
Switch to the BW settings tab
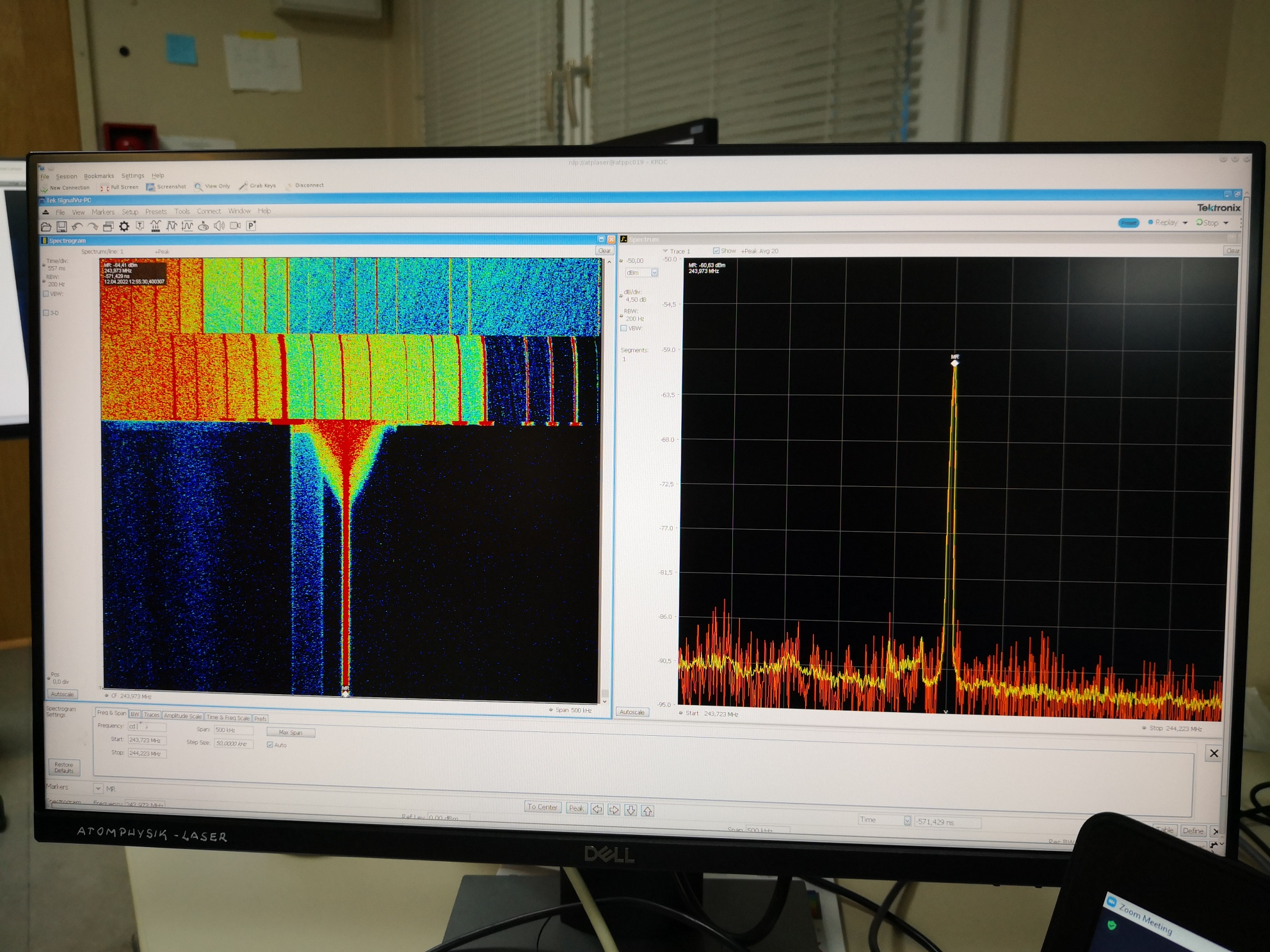tap(135, 714)
